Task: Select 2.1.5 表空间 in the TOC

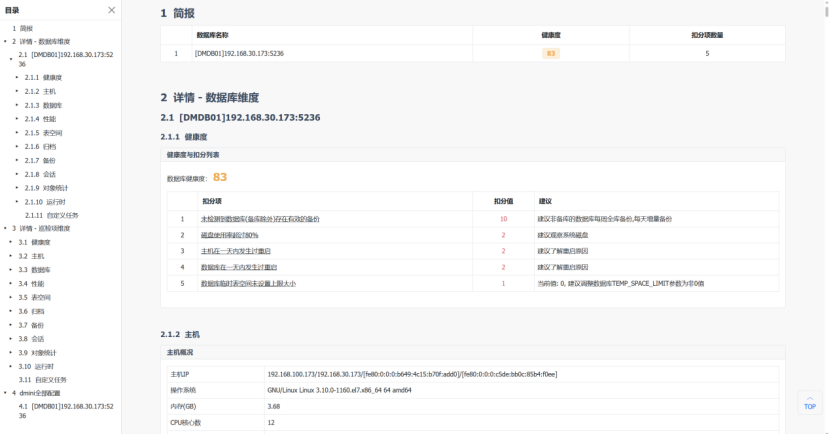Action: click(43, 133)
